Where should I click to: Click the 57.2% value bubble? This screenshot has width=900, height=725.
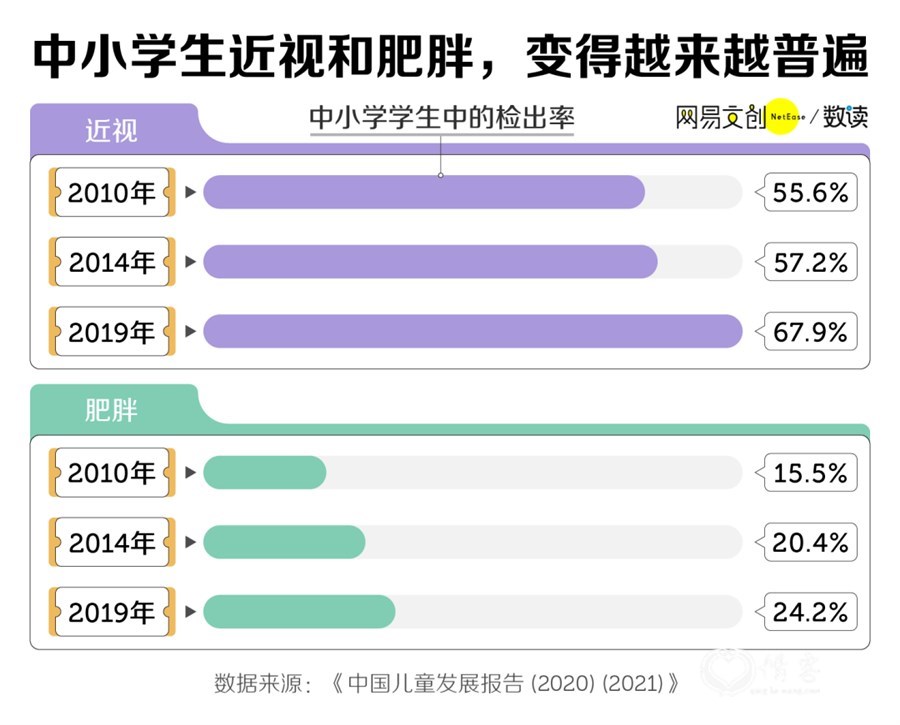[807, 262]
